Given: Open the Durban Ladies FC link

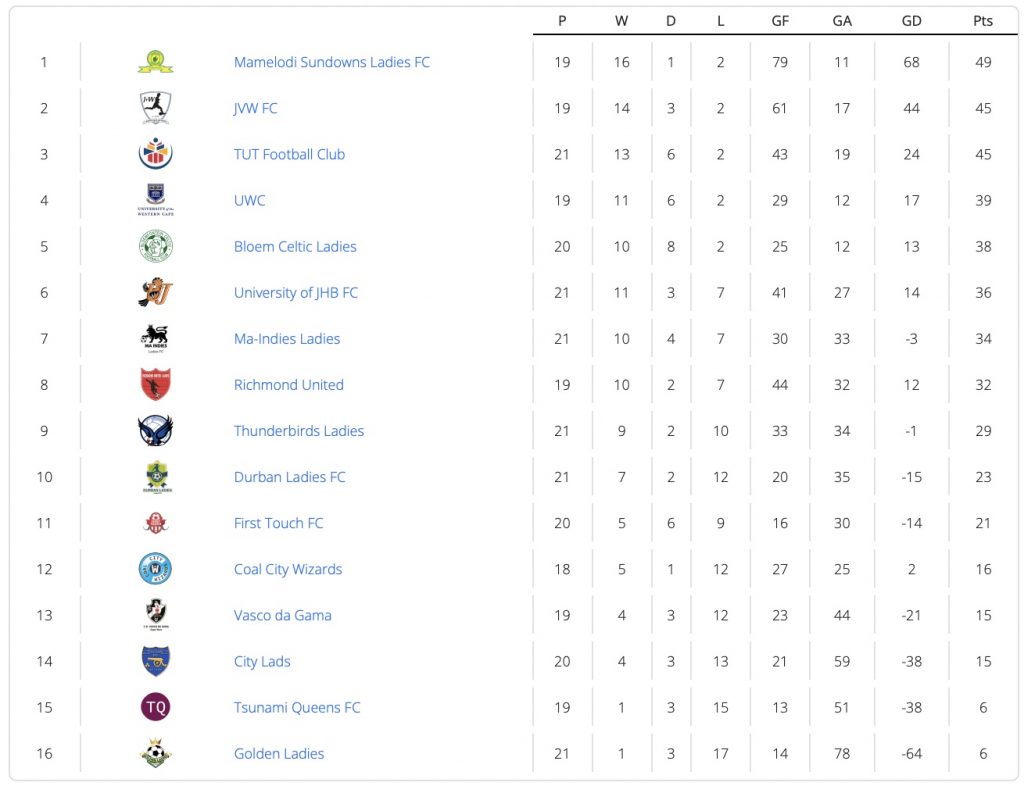Looking at the screenshot, I should point(289,477).
